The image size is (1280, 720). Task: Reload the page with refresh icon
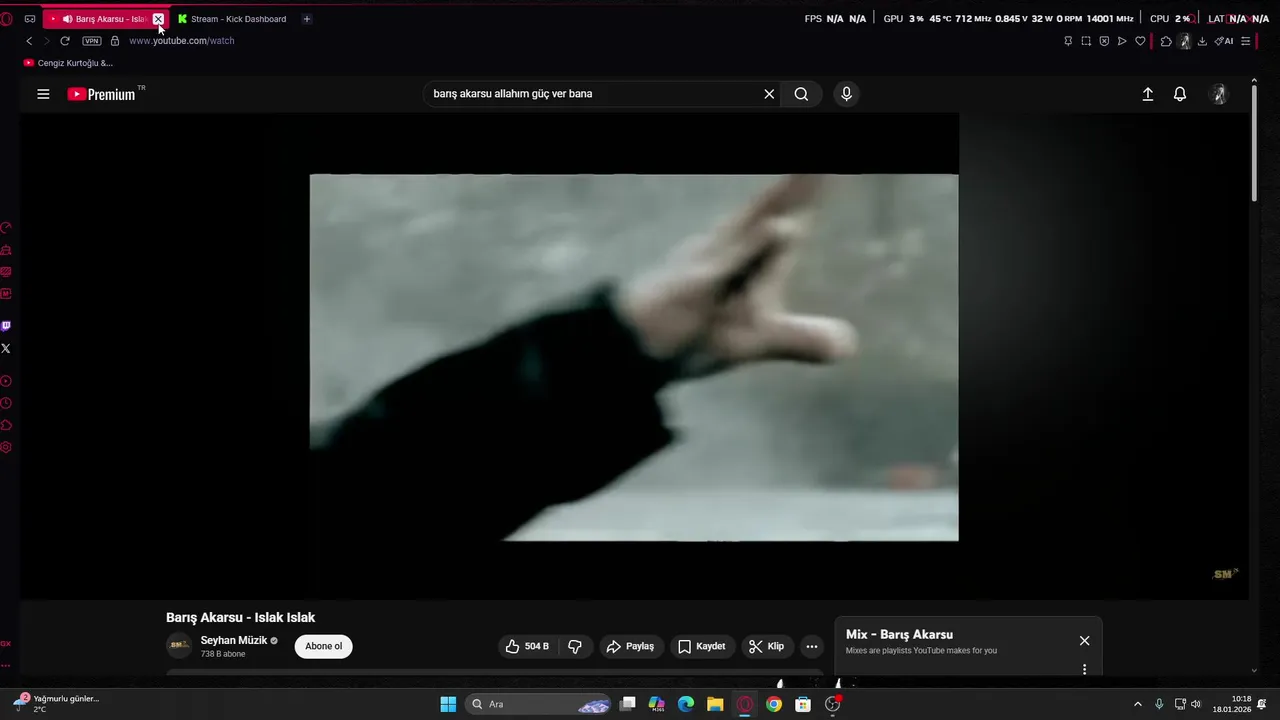click(65, 41)
